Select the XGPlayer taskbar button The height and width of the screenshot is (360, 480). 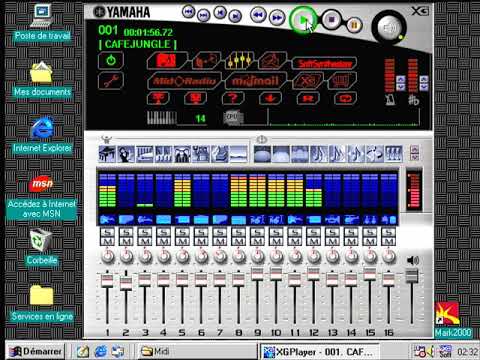[319, 352]
